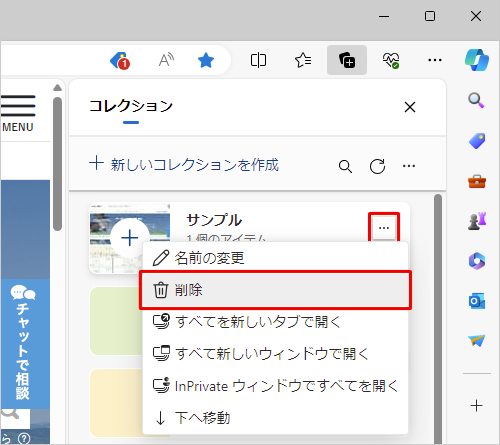Select 削除 menu item
Viewport: 500px width, 445px height.
click(x=275, y=290)
